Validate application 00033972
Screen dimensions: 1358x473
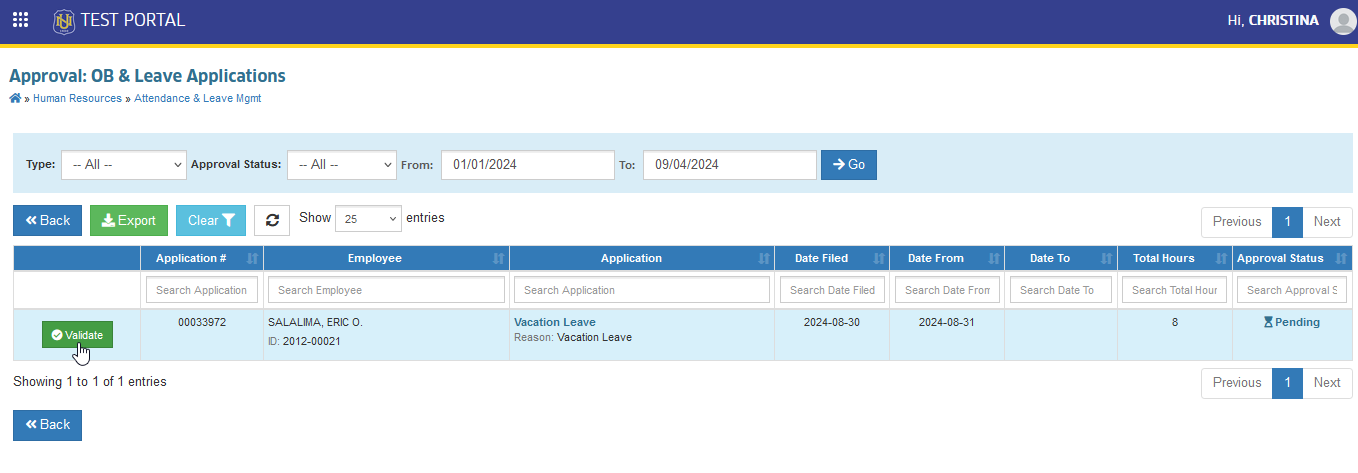(77, 335)
